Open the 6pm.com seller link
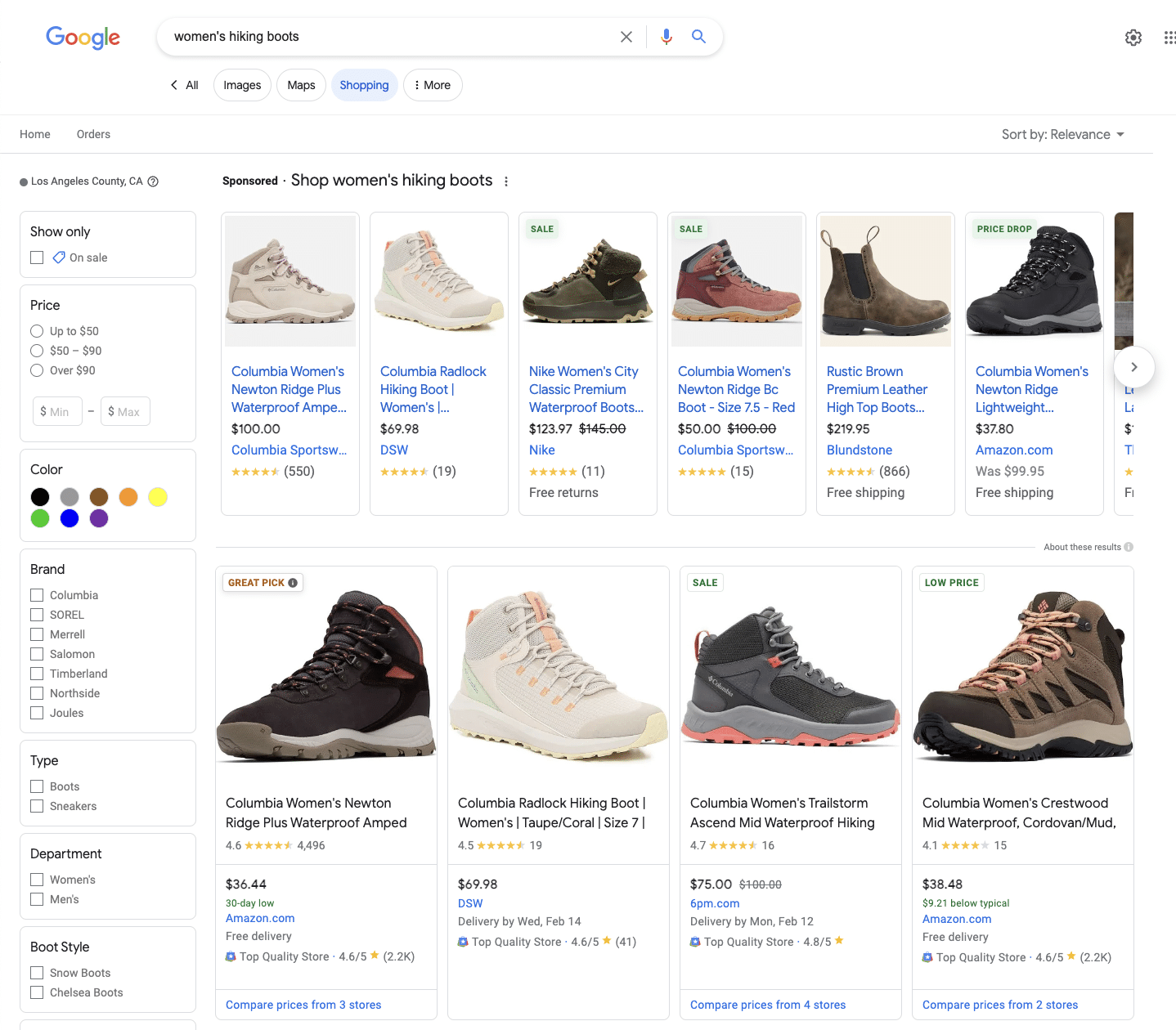Viewport: 1176px width, 1030px height. (715, 903)
